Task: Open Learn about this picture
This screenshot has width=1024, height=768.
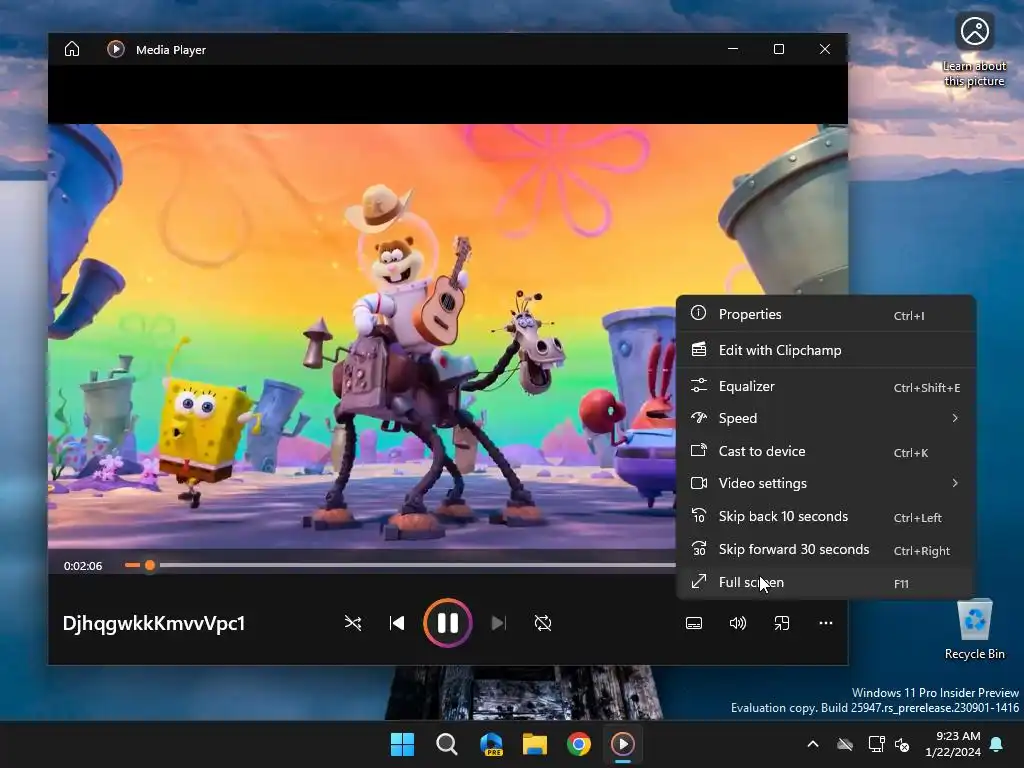Action: [x=974, y=50]
